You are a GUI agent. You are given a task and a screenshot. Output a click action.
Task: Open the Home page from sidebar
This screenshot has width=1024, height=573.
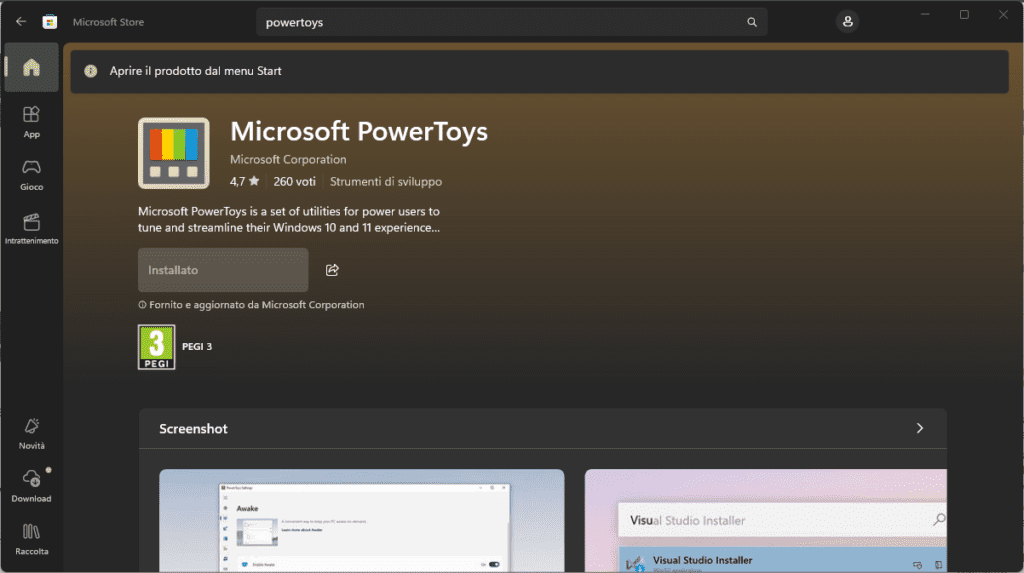pos(31,68)
